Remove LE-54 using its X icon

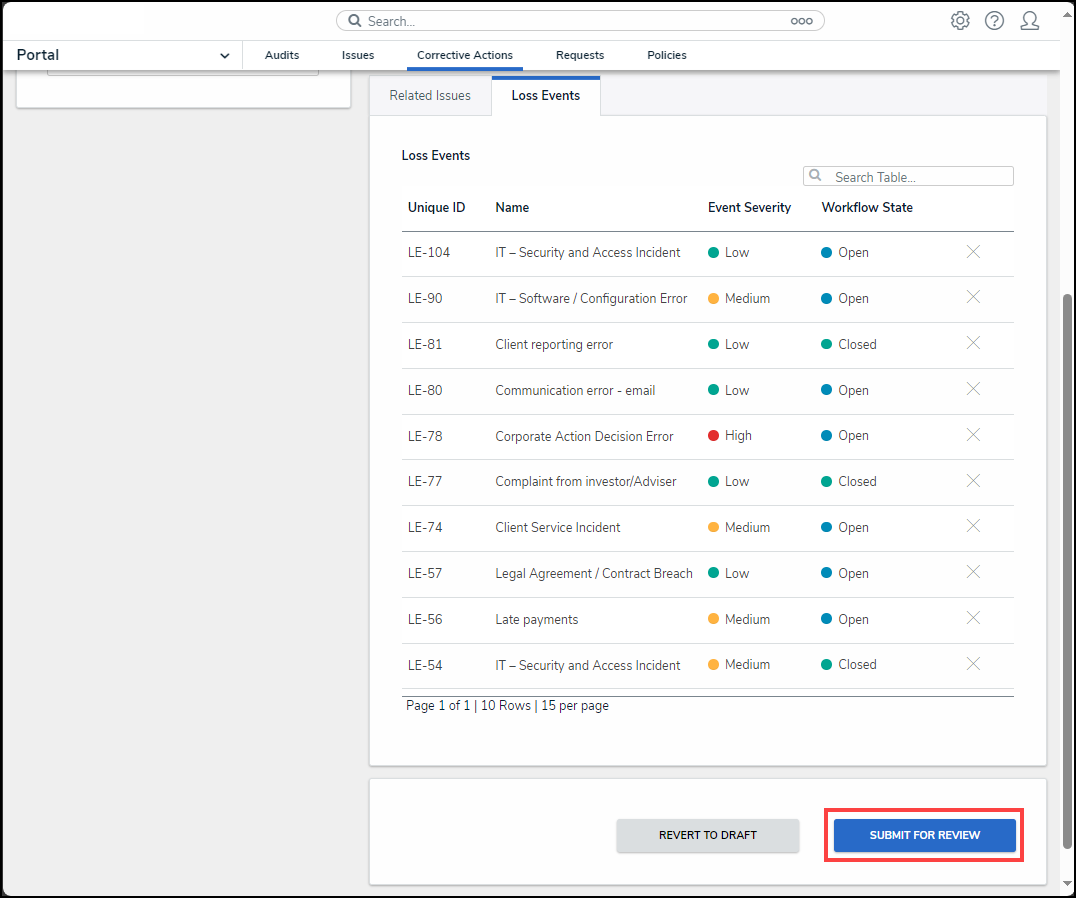pos(973,664)
